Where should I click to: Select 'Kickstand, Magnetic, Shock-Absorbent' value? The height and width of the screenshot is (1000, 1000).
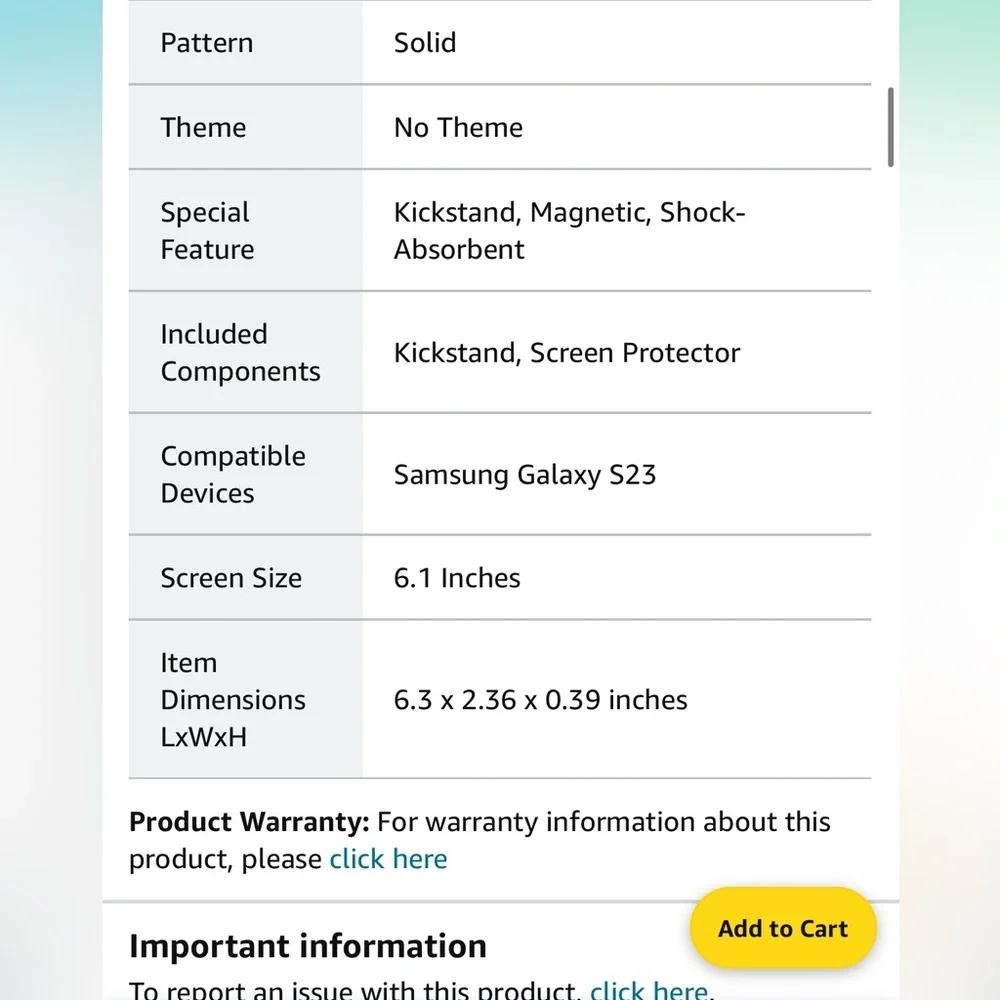click(x=570, y=230)
